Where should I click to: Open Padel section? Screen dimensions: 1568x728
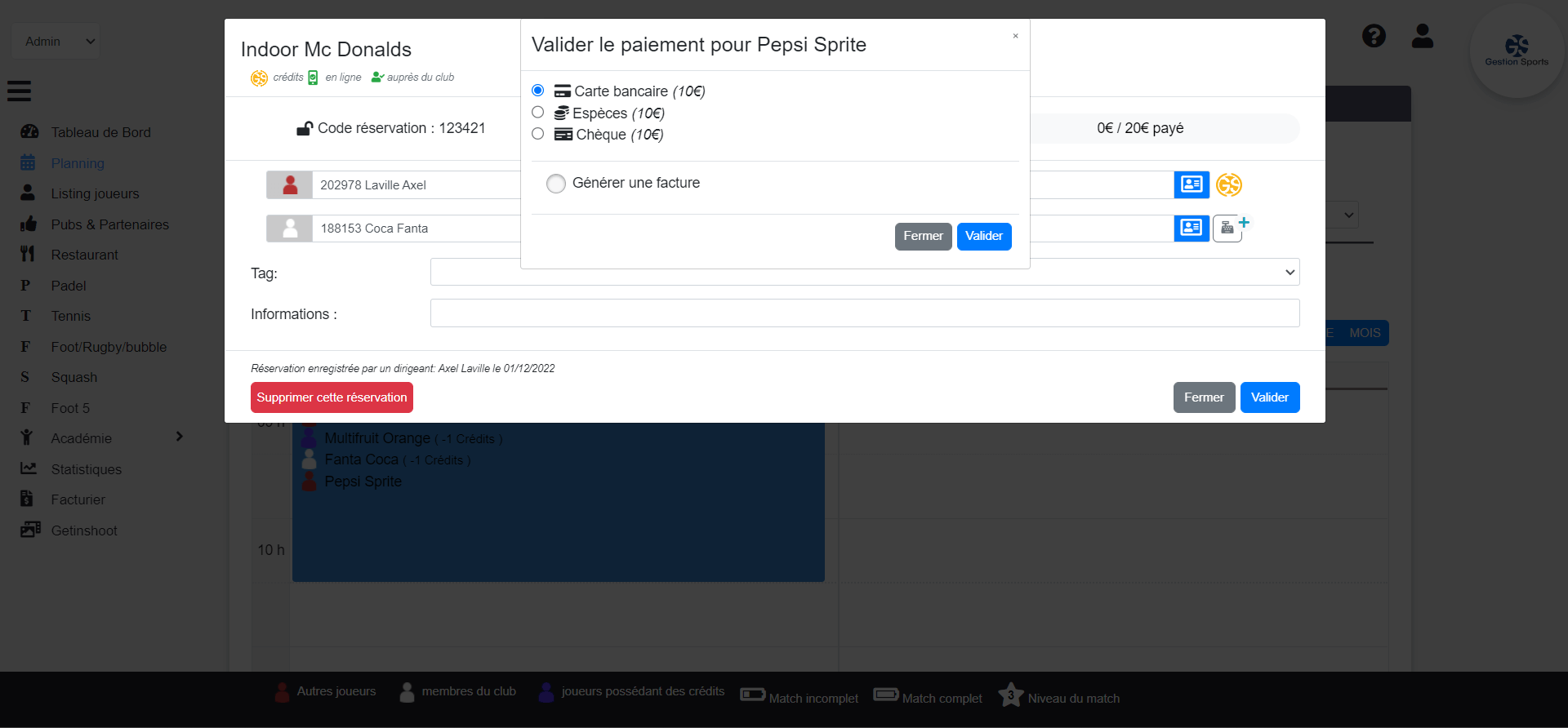pyautogui.click(x=69, y=286)
